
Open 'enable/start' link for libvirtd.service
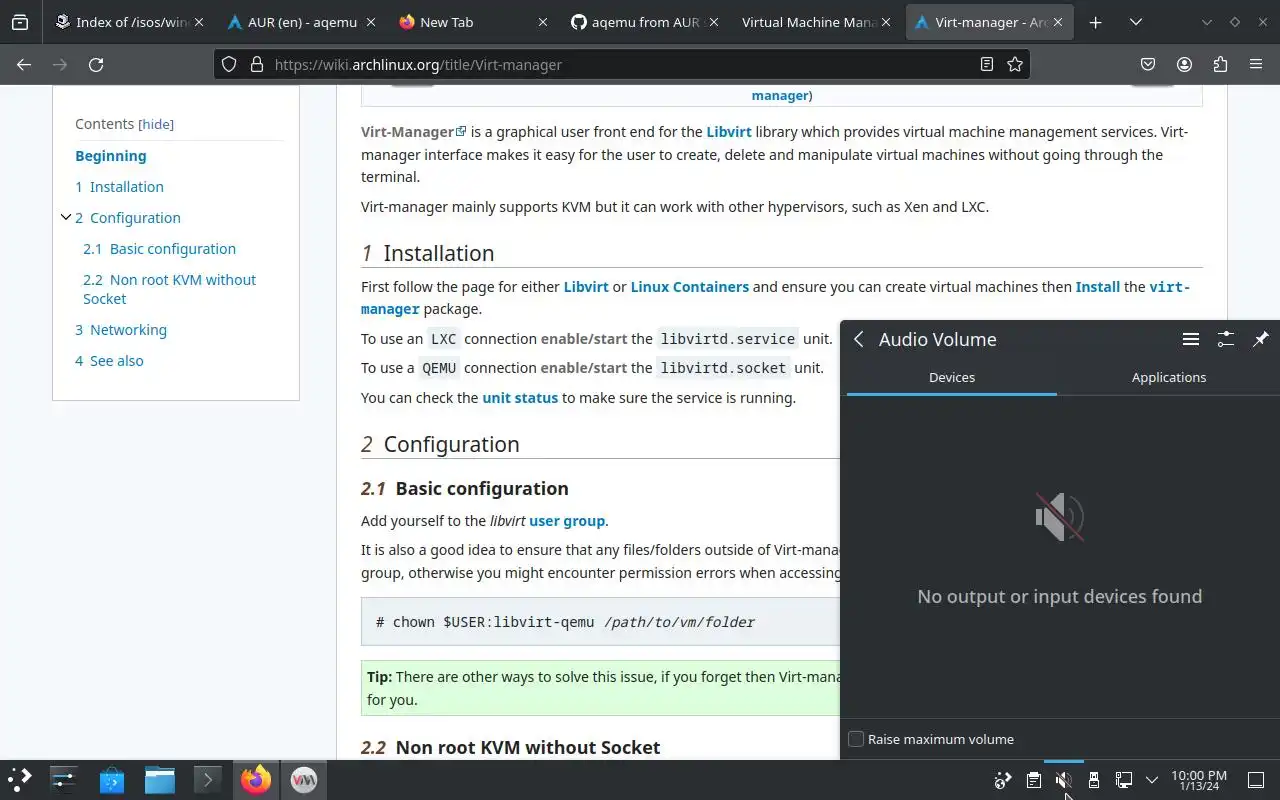[x=584, y=339]
